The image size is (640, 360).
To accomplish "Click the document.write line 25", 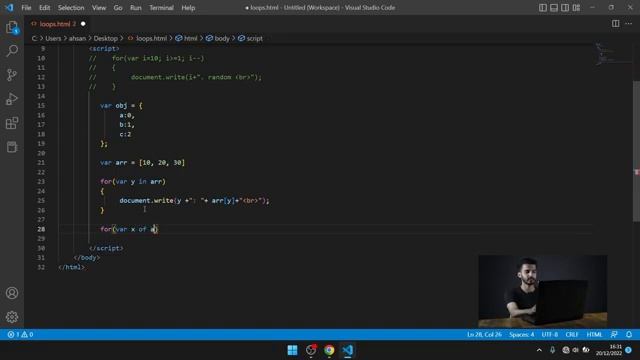I will coord(194,200).
